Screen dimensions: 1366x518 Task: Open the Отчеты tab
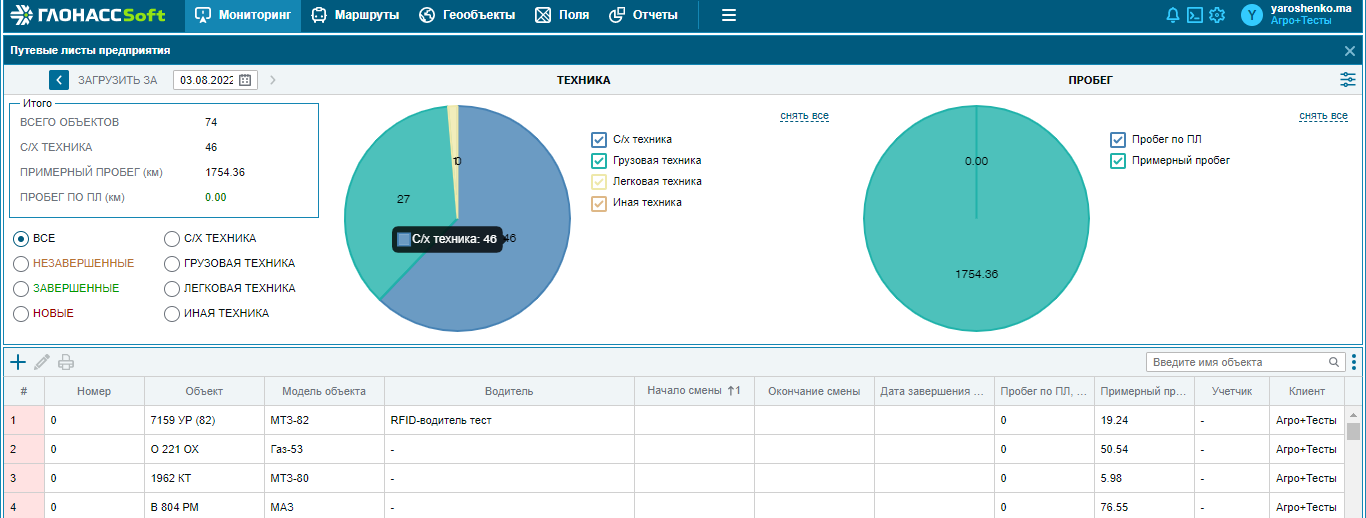tap(643, 15)
